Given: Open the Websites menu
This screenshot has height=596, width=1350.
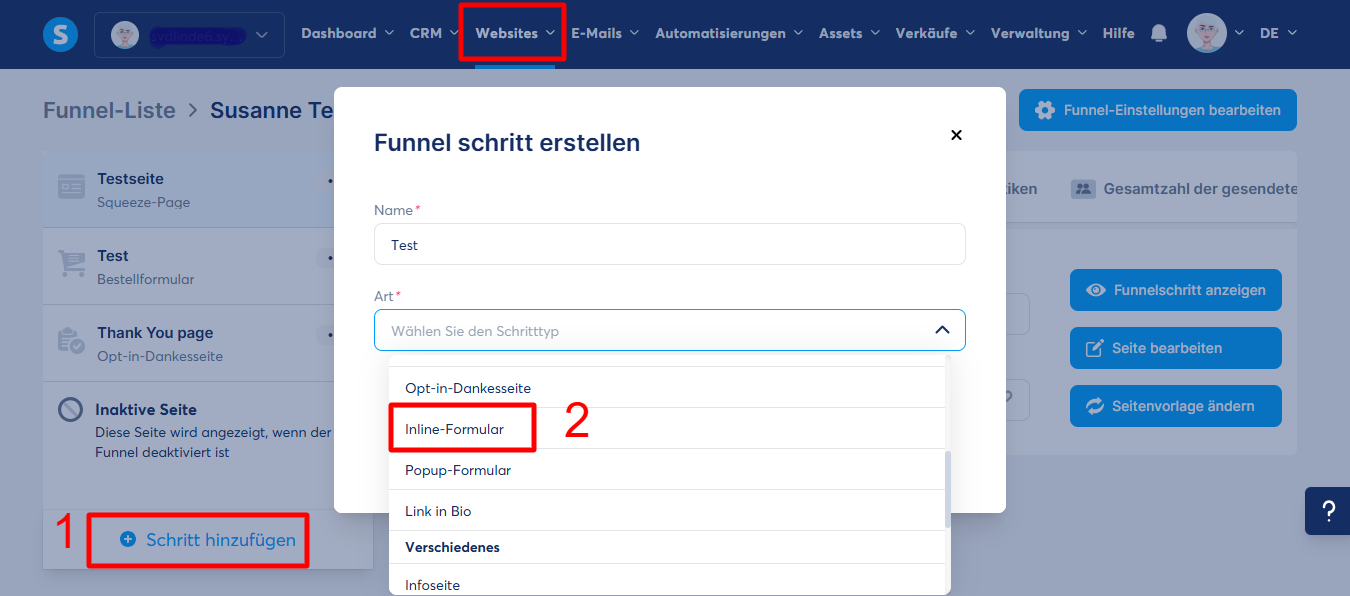Looking at the screenshot, I should 515,33.
